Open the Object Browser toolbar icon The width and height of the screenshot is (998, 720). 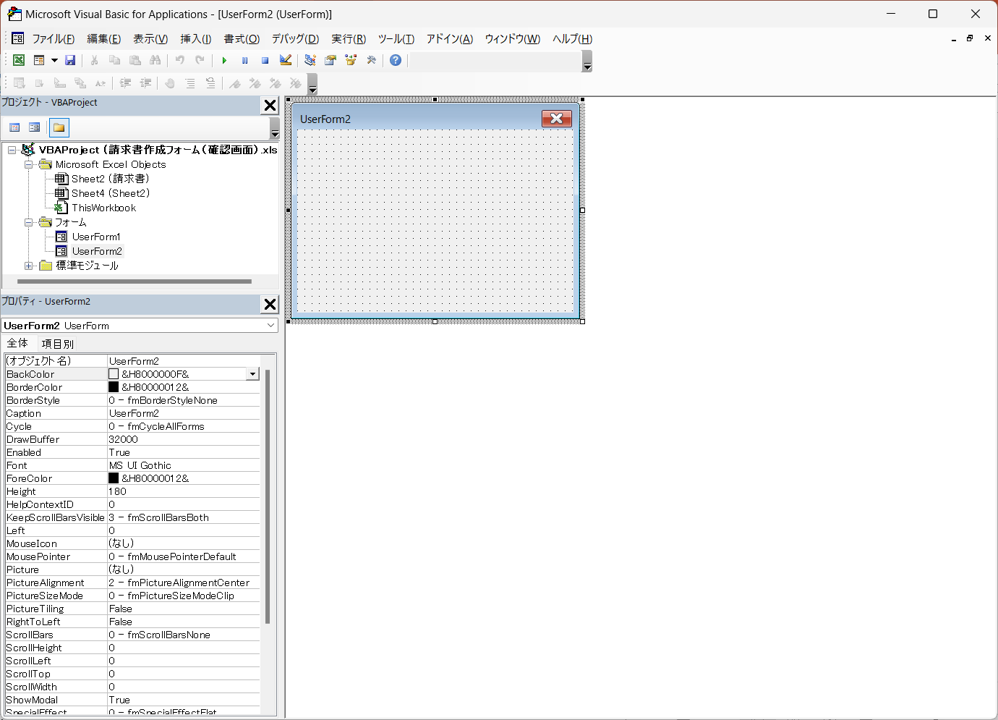point(351,60)
